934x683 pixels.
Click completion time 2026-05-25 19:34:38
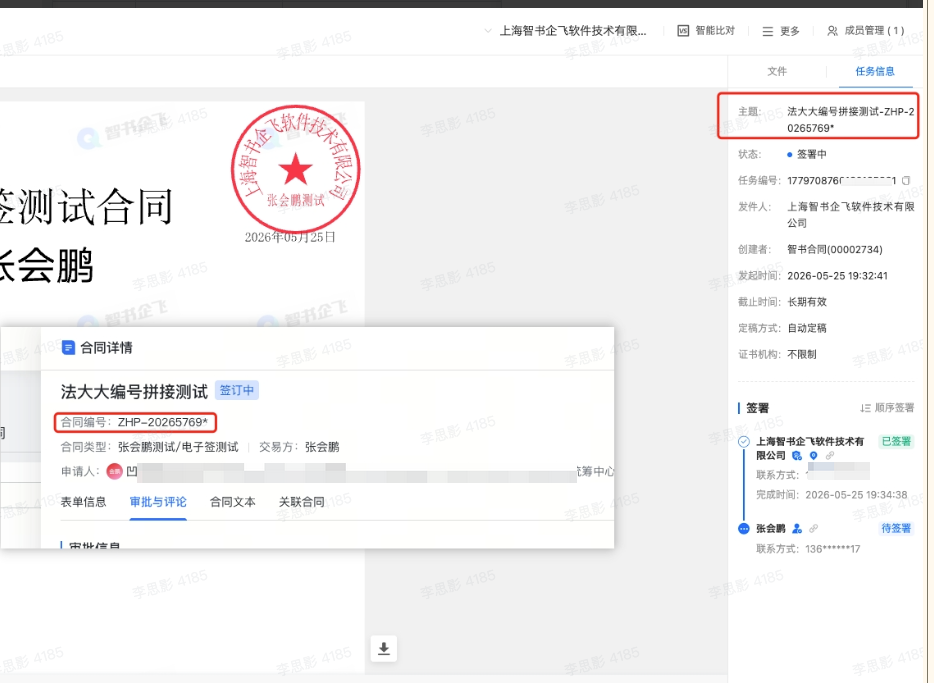coord(856,495)
